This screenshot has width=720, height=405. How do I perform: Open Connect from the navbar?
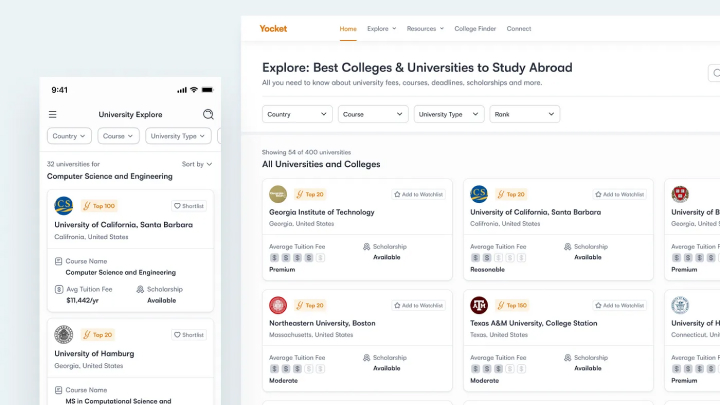pos(519,28)
